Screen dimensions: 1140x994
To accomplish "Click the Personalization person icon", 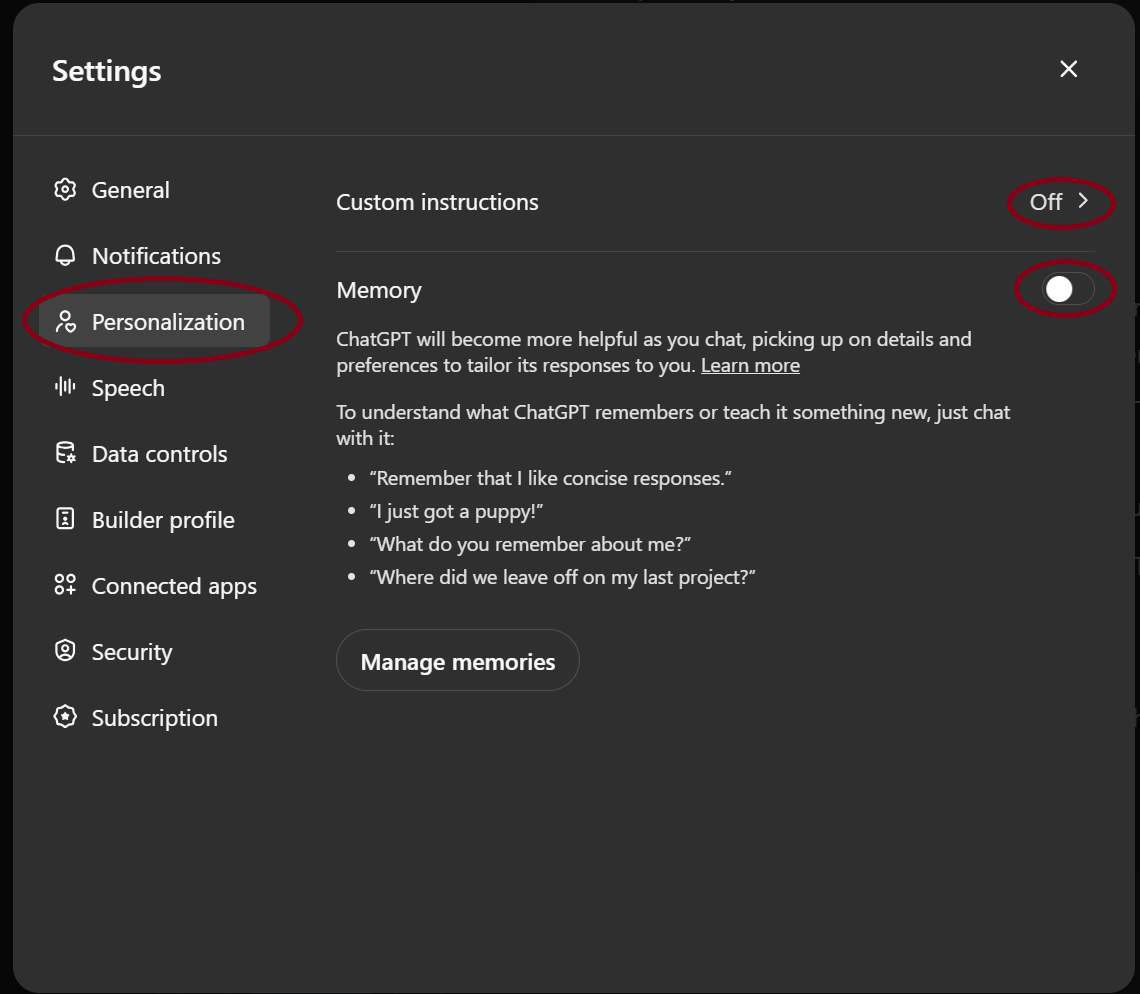I will [65, 321].
